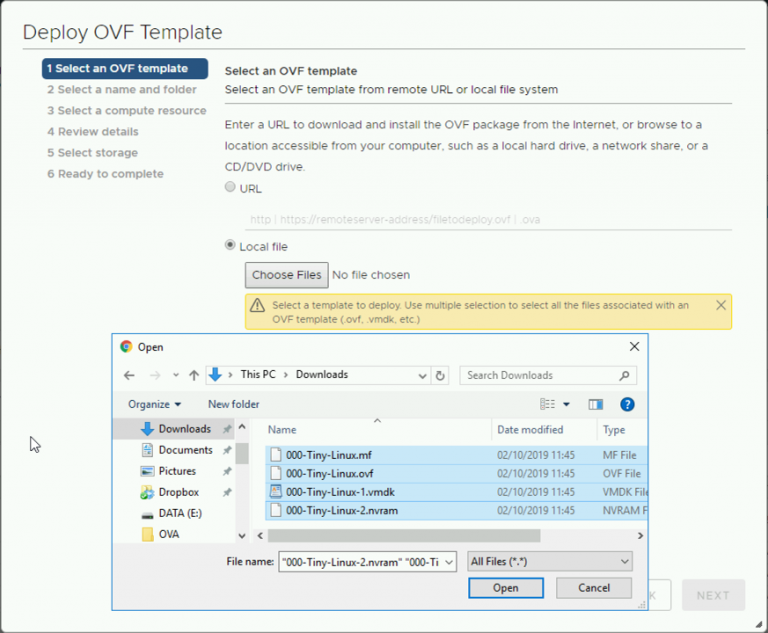Click the search magnifier icon

(x=624, y=376)
